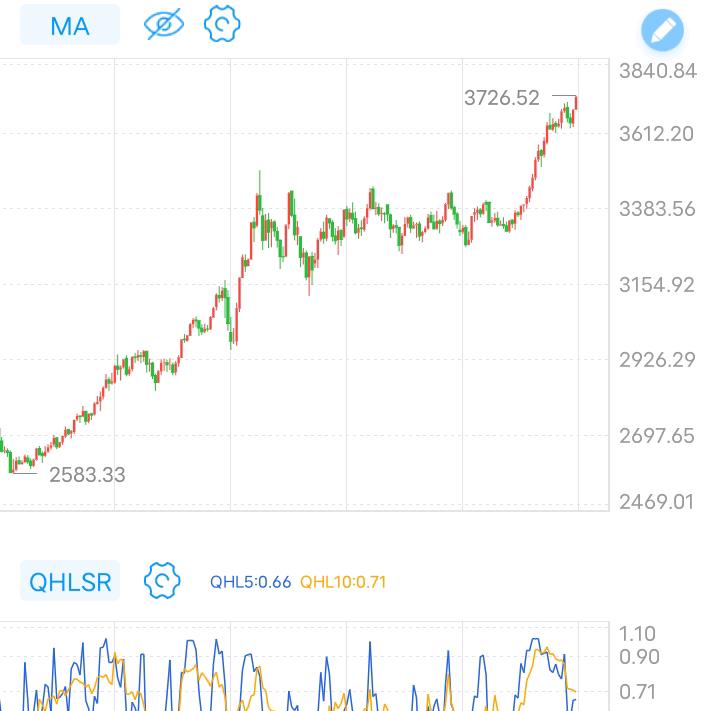This screenshot has width=711, height=711.
Task: Open MA indicator settings gear
Action: [222, 25]
